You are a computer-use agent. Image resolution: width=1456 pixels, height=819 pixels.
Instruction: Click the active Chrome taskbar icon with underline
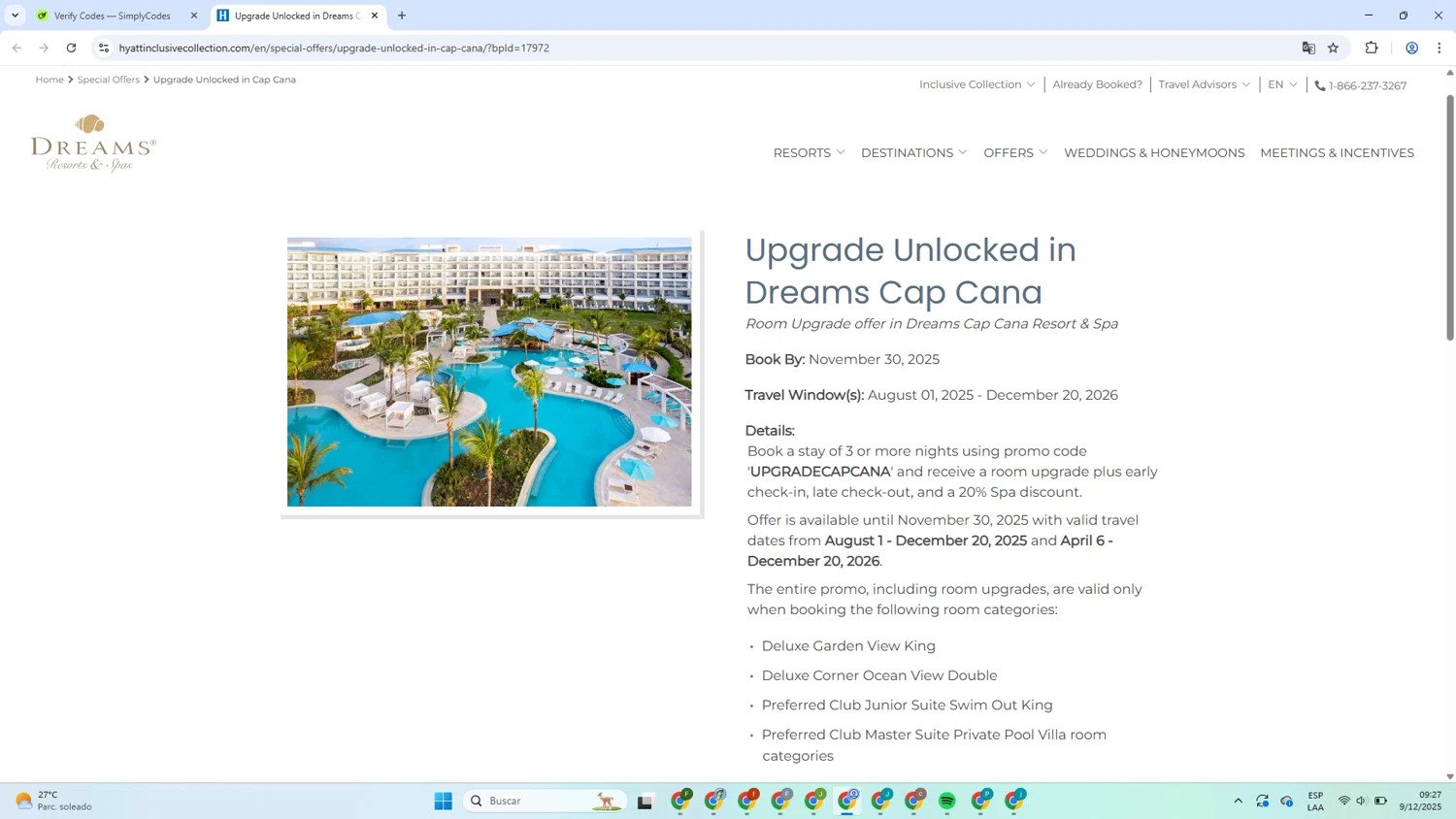848,801
